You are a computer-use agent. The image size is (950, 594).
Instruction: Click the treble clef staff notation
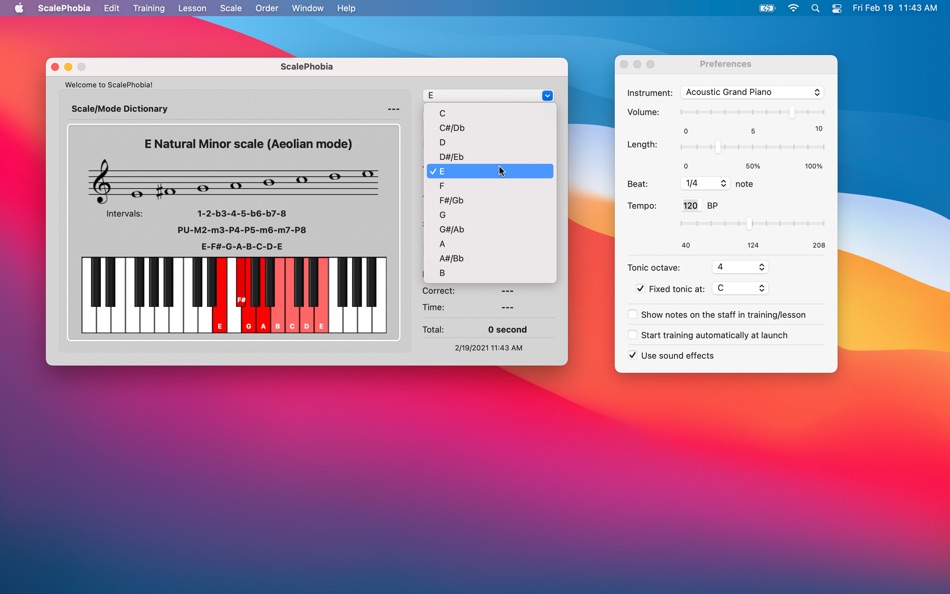pyautogui.click(x=234, y=182)
